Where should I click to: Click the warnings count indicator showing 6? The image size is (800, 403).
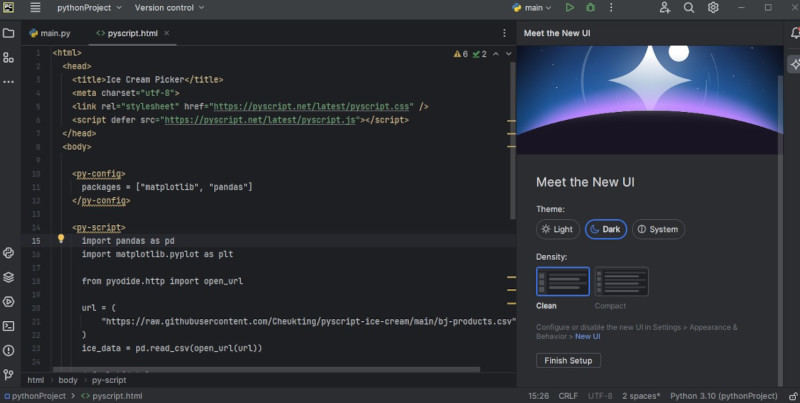(x=461, y=54)
